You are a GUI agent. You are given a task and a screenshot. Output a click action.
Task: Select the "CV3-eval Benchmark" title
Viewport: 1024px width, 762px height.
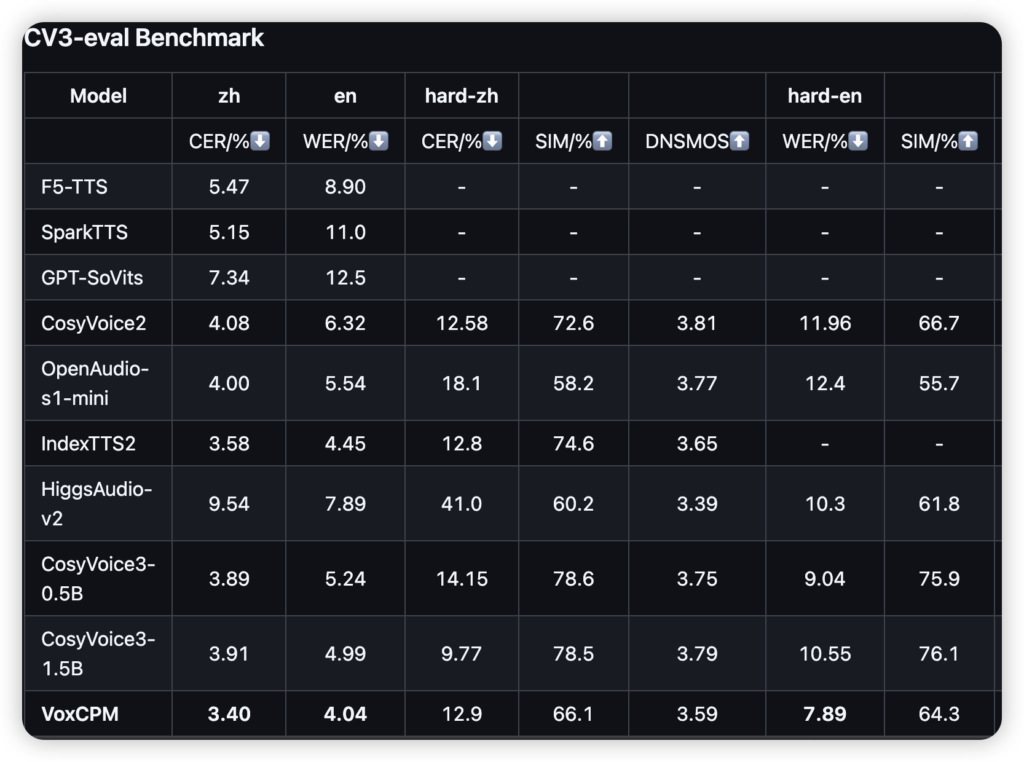144,38
